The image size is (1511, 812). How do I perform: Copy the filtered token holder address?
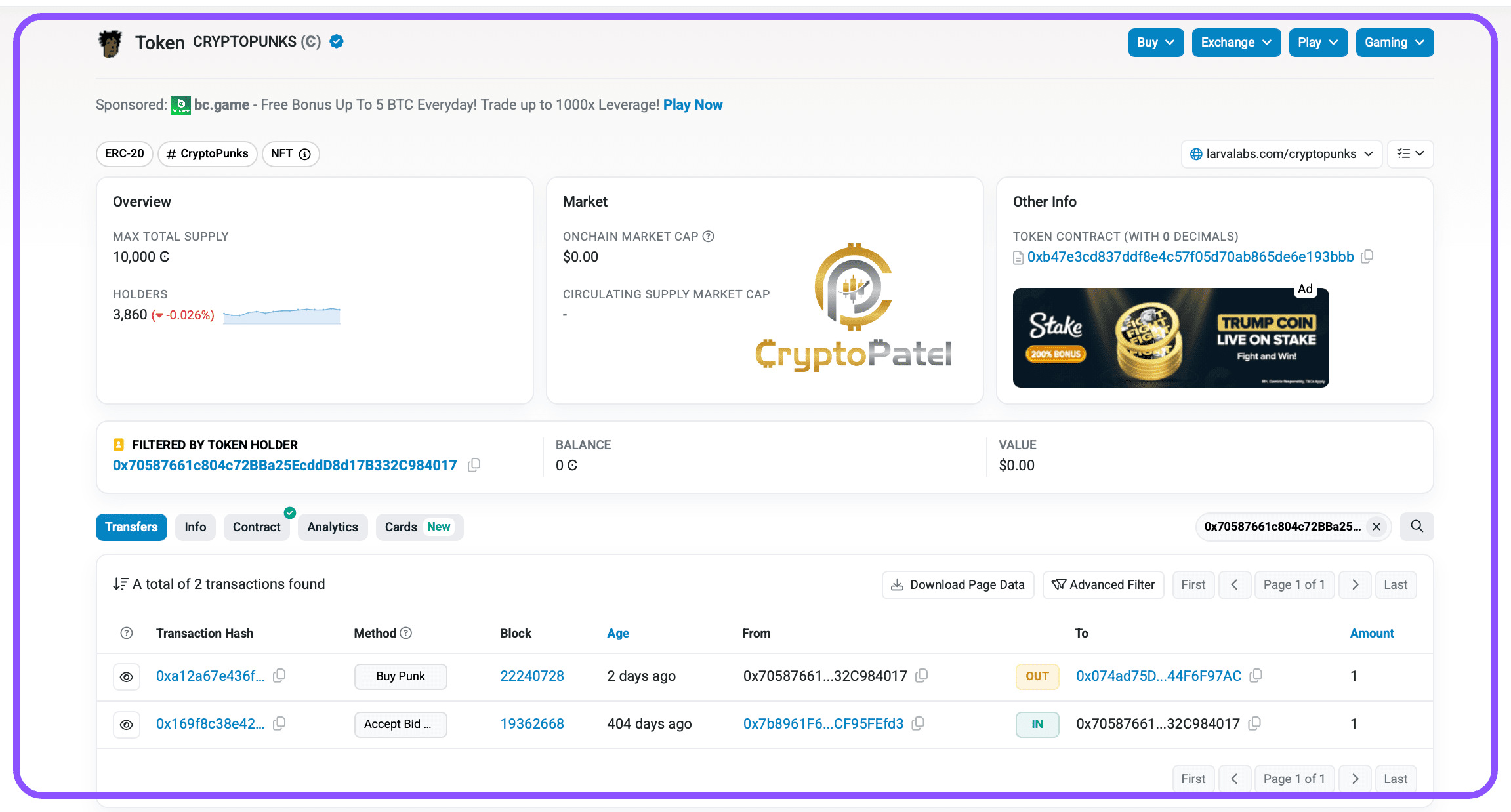[x=474, y=465]
